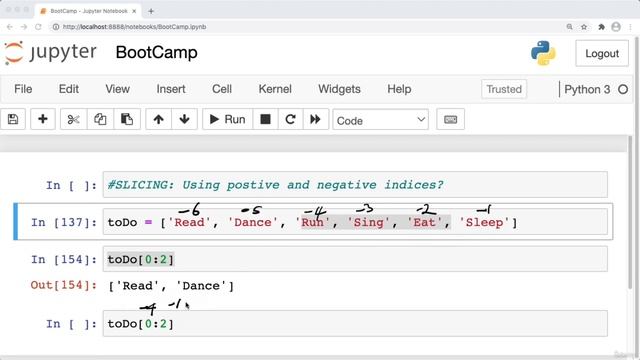
Task: Reload the browser page
Action: [x=38, y=27]
